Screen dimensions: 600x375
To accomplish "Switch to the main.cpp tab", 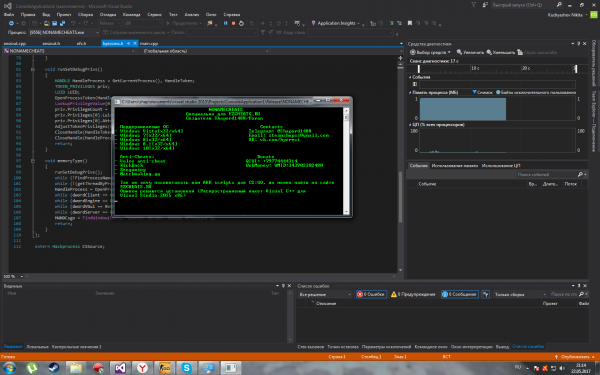I will point(148,44).
